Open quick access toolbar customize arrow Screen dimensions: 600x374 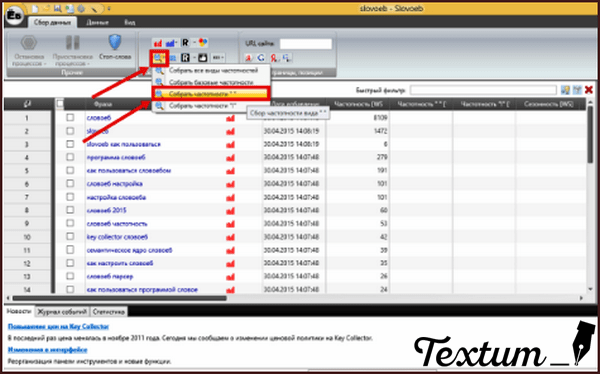[x=109, y=8]
